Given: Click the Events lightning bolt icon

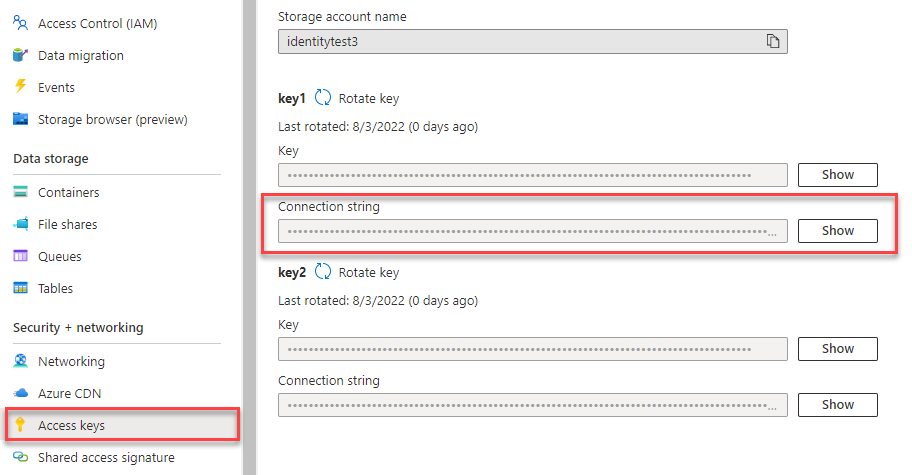Looking at the screenshot, I should 20,87.
